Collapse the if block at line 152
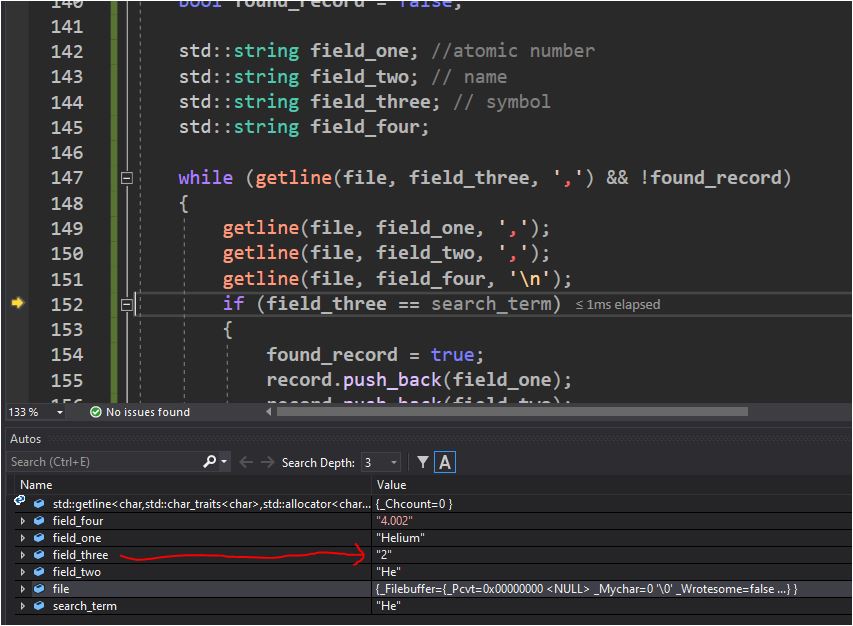 click(x=126, y=305)
